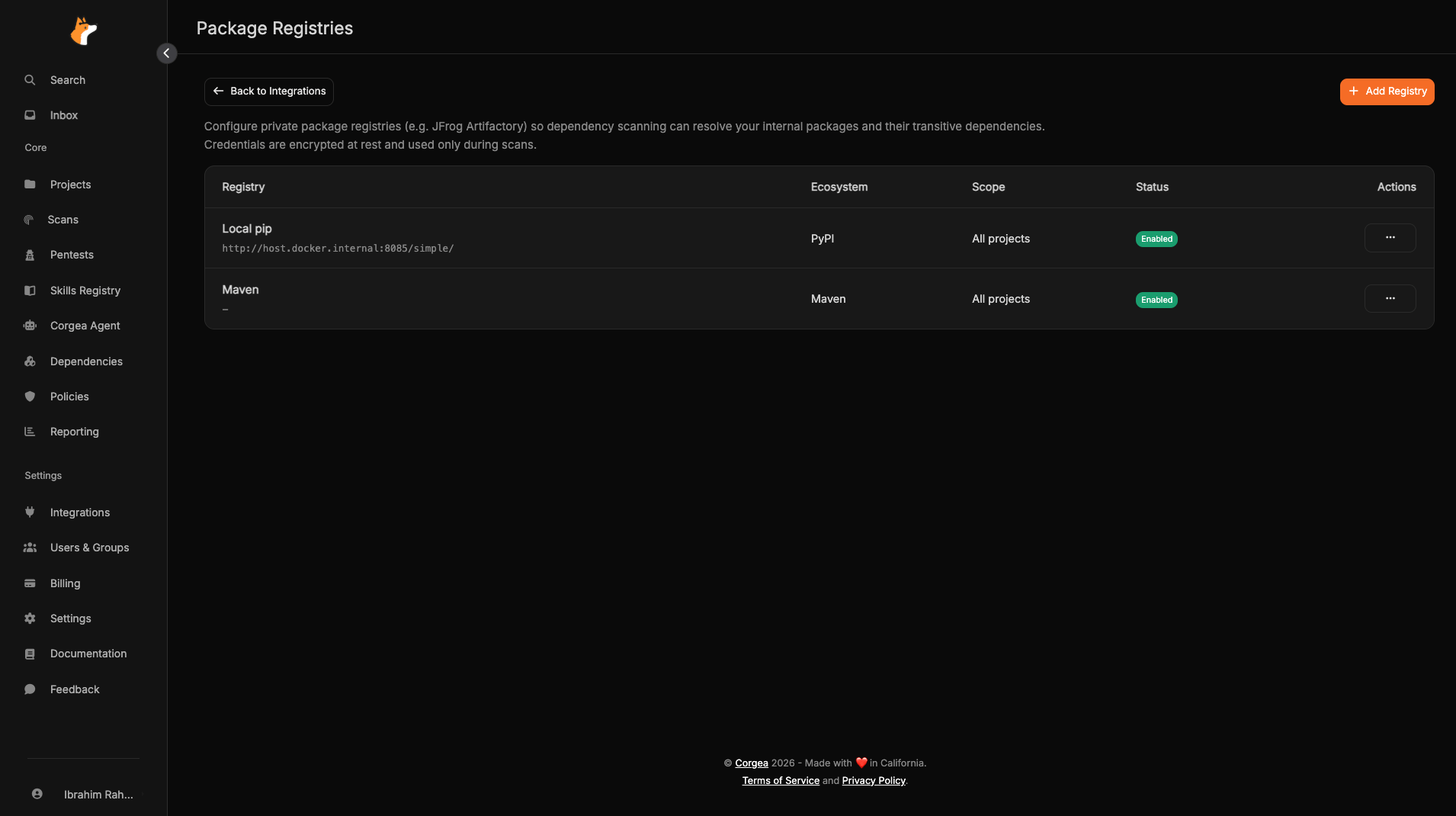Click the Reporting chart icon
The image size is (1456, 816).
point(30,432)
